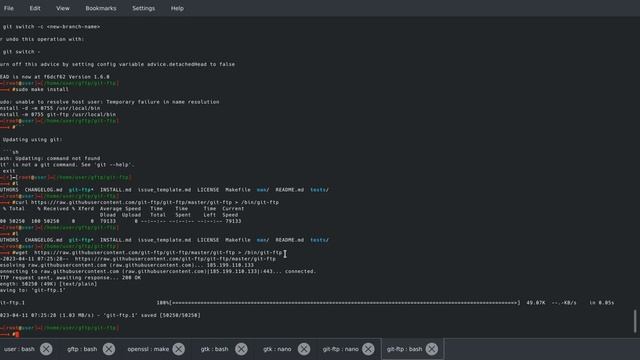Close the 'gtk : nano' tab
This screenshot has height=360, width=640.
[304, 349]
